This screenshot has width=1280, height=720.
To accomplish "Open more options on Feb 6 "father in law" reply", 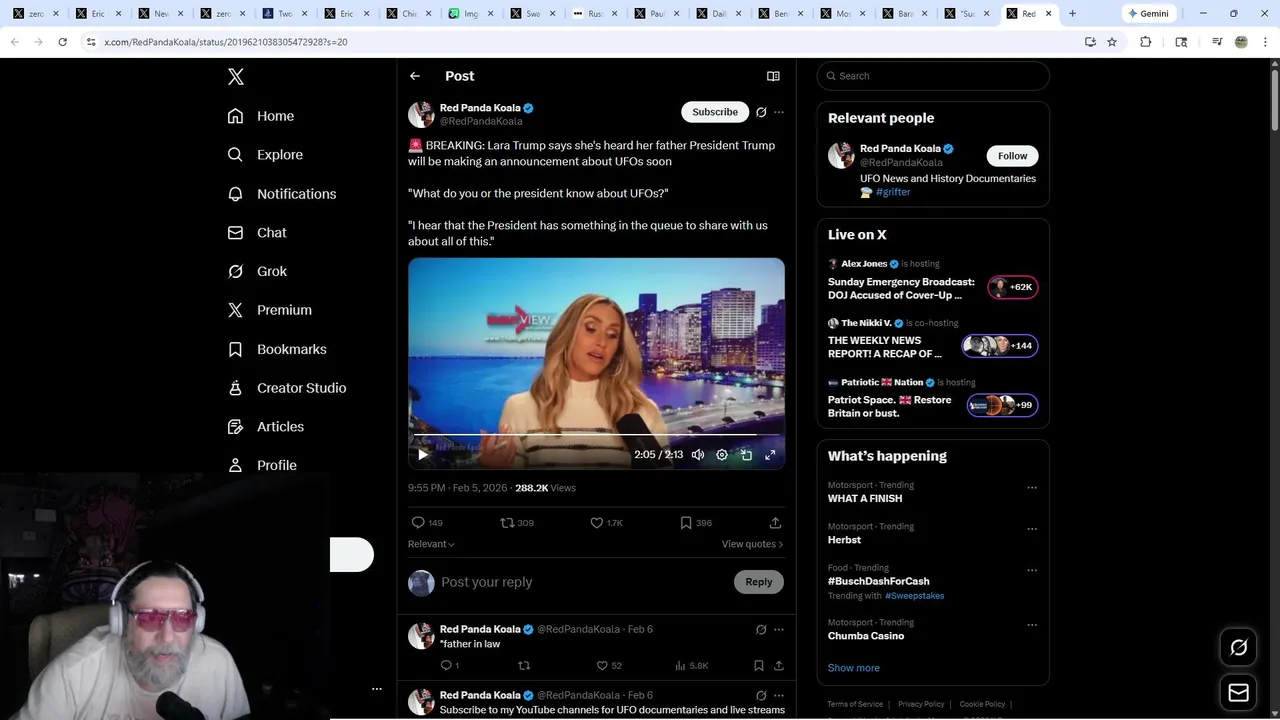I will tap(779, 630).
